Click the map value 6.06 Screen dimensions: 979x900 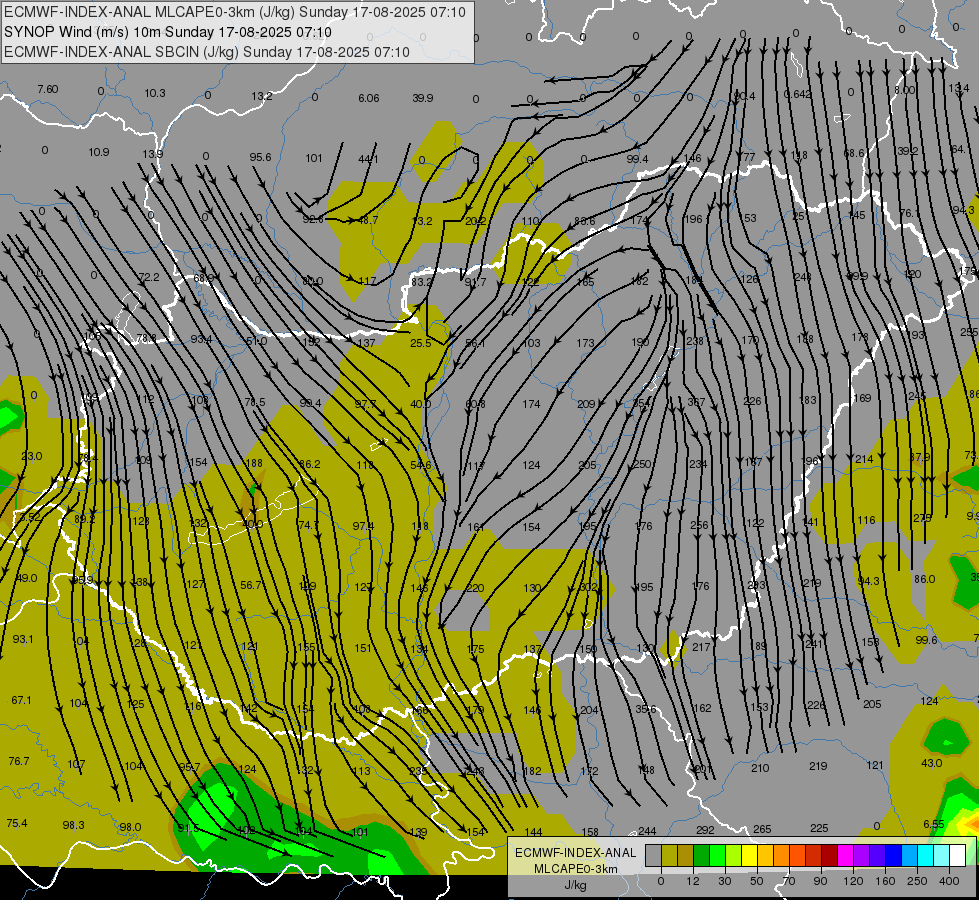(x=368, y=98)
